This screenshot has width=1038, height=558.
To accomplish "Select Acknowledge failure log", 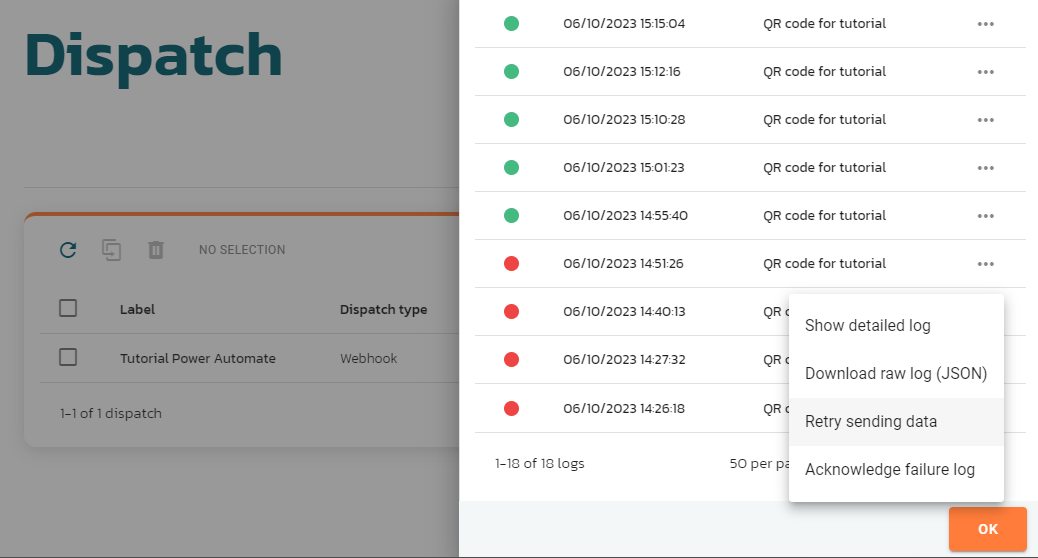I will pyautogui.click(x=896, y=469).
